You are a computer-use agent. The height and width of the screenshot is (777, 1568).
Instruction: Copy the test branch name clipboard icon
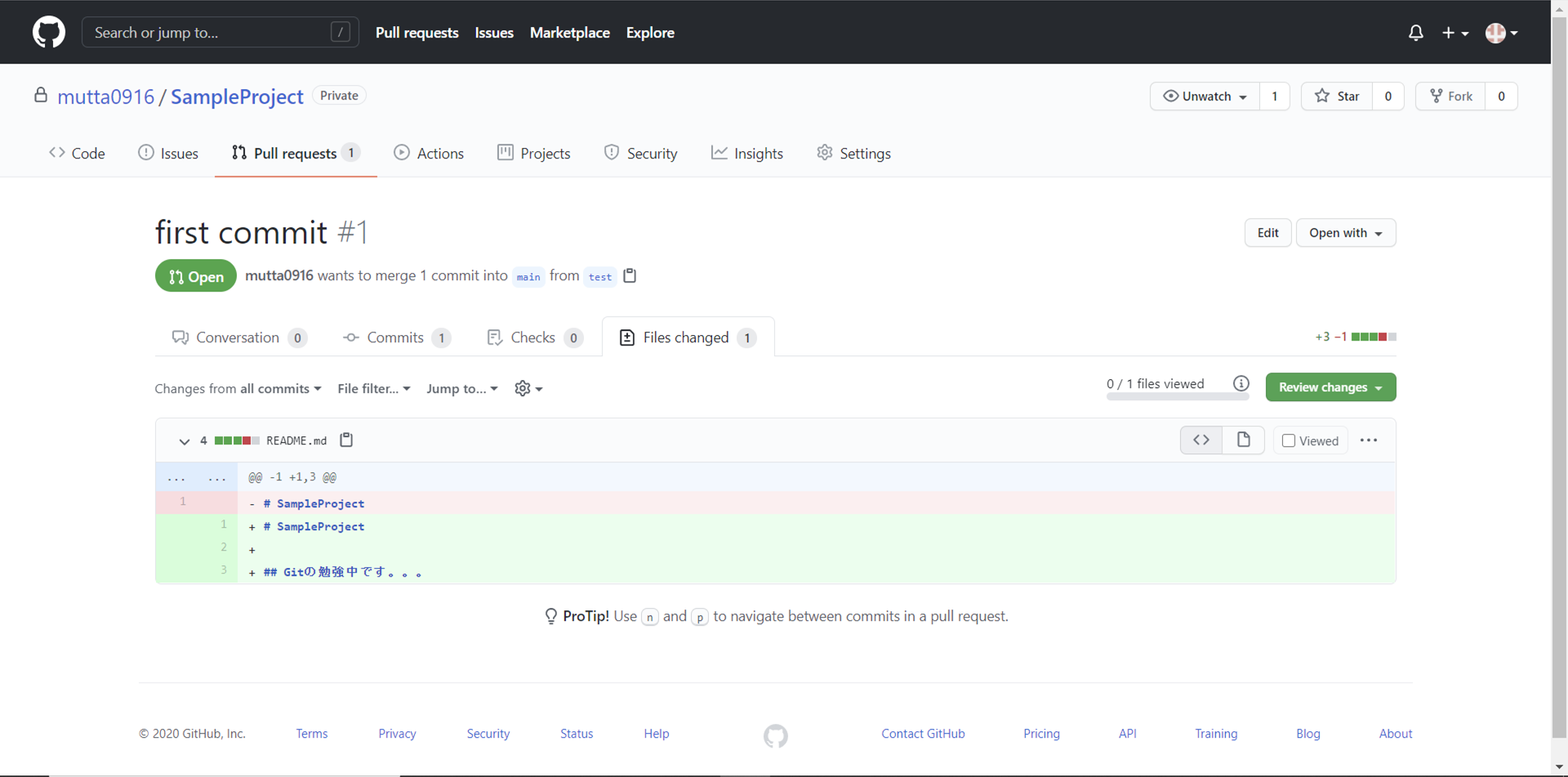[x=630, y=276]
